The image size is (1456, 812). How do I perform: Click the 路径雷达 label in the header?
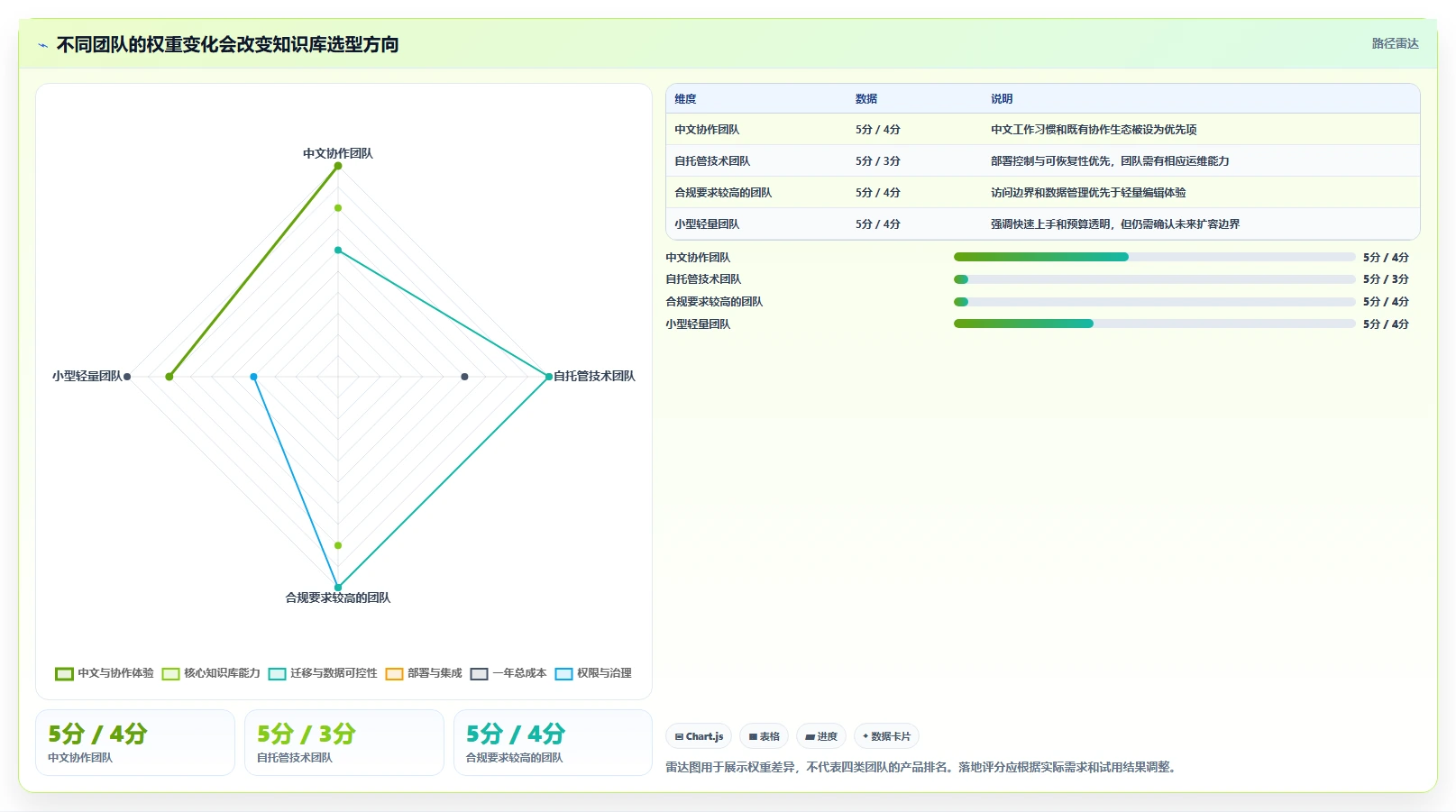1395,43
